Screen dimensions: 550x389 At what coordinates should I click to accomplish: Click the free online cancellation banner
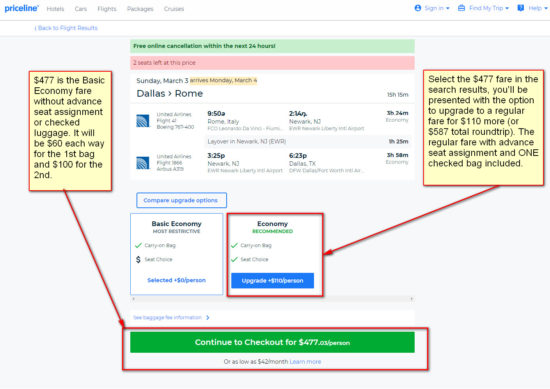click(x=272, y=46)
